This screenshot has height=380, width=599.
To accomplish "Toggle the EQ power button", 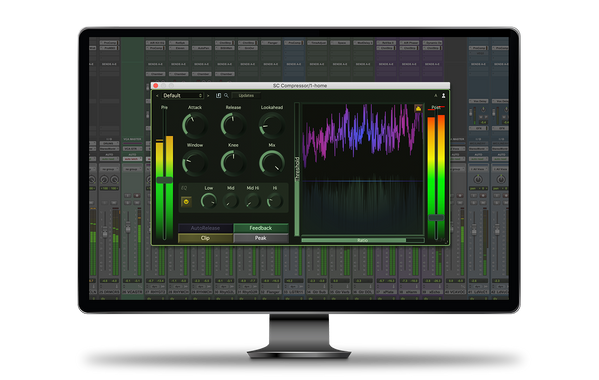I will 186,201.
